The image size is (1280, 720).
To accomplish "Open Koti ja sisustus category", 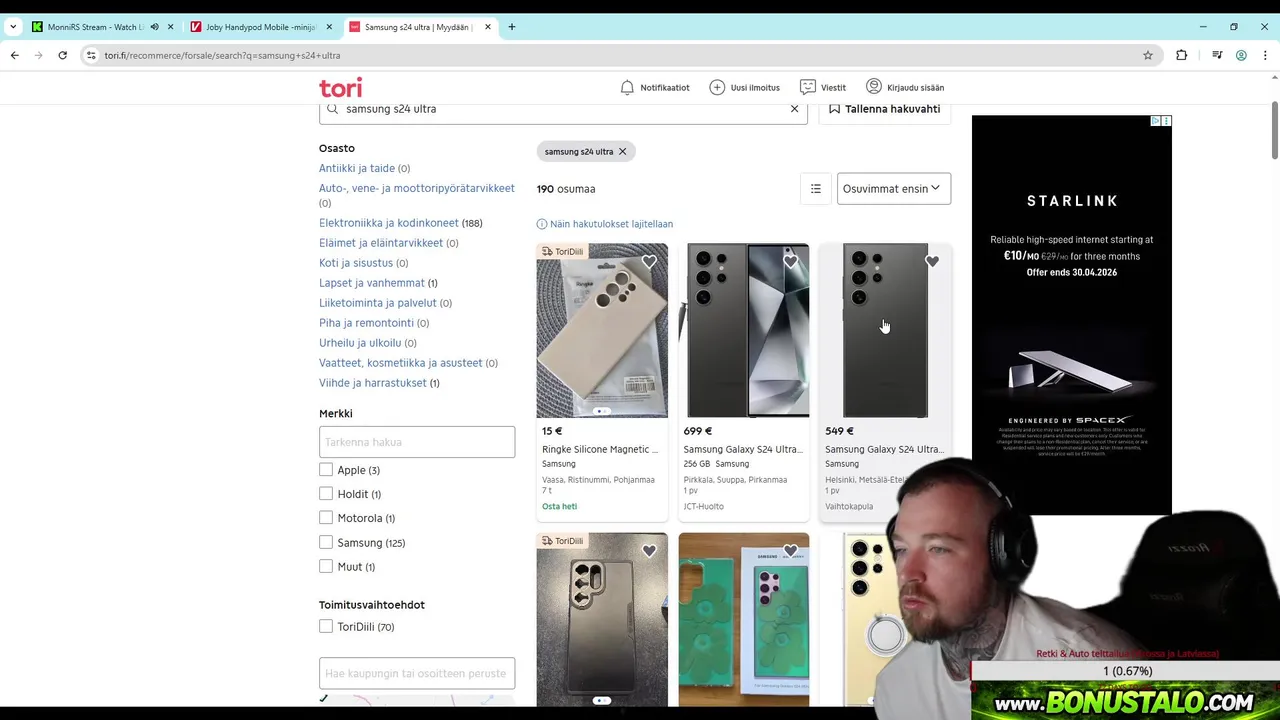I will point(356,263).
